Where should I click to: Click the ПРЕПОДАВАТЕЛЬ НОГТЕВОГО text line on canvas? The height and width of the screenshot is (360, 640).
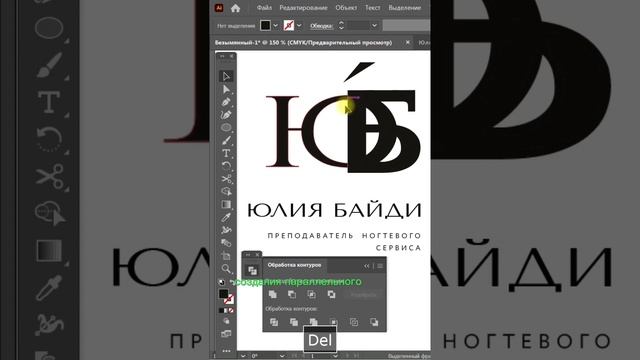click(344, 236)
